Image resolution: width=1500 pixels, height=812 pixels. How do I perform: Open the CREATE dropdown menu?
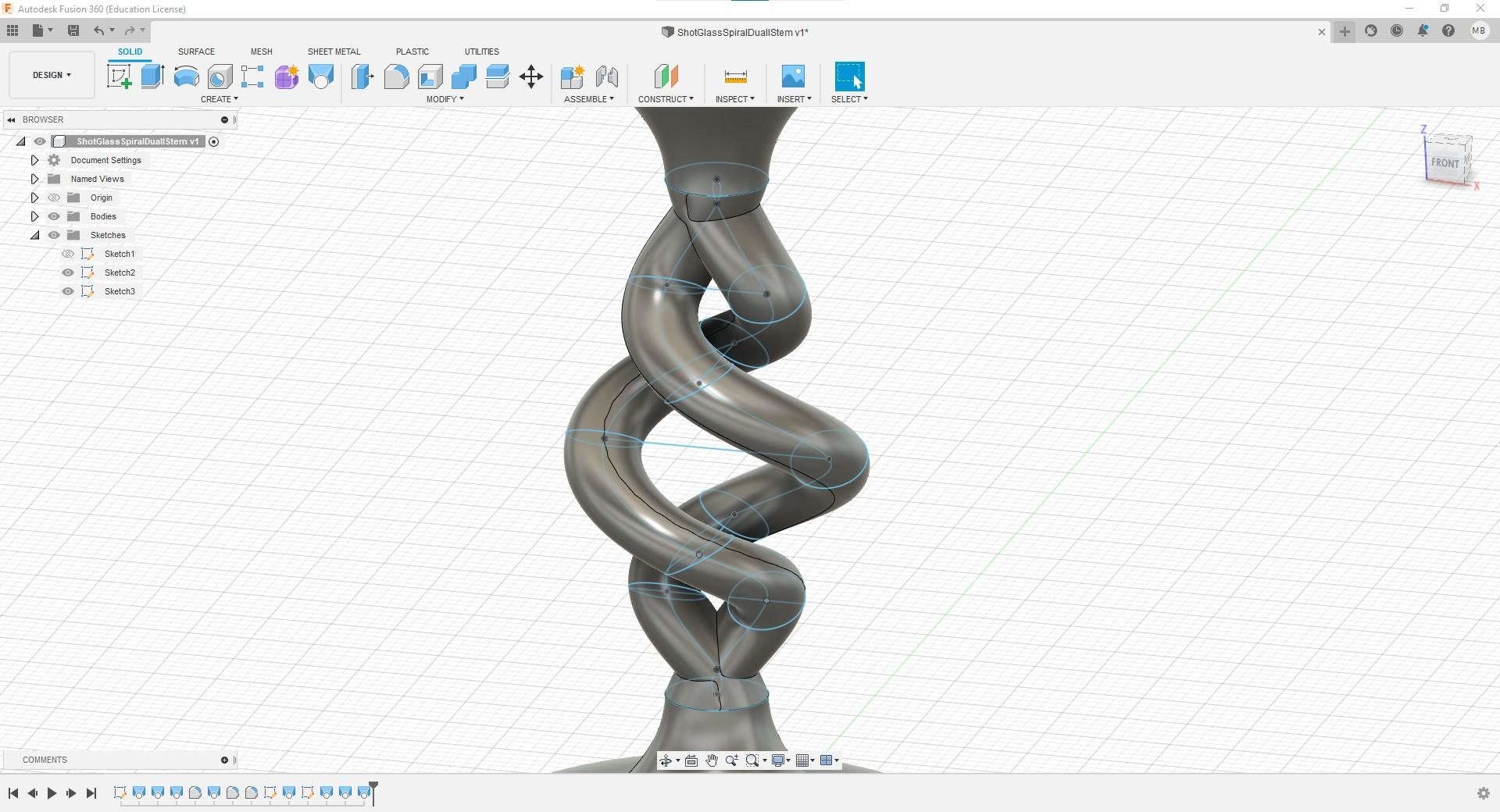(x=220, y=99)
